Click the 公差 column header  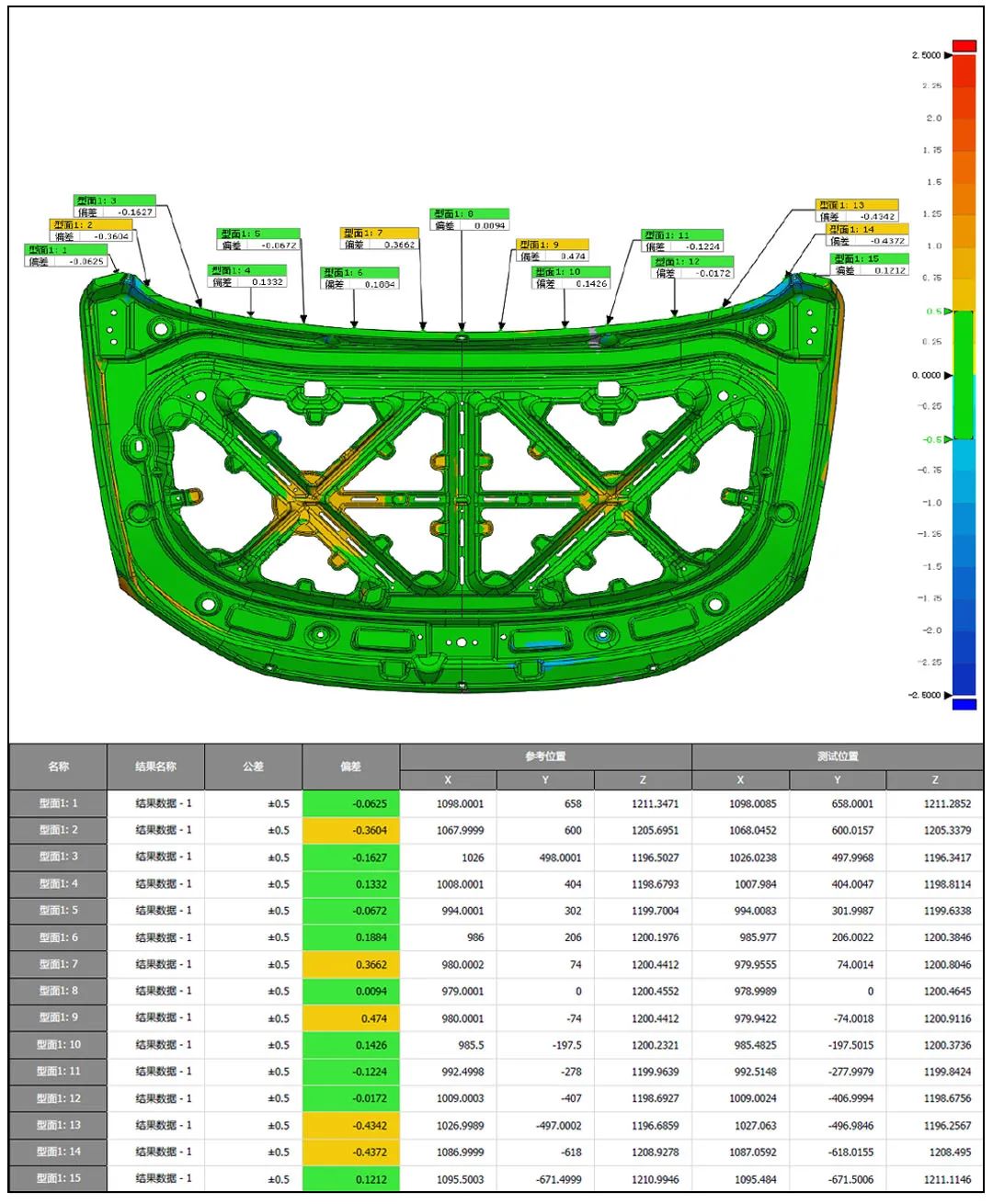[254, 767]
